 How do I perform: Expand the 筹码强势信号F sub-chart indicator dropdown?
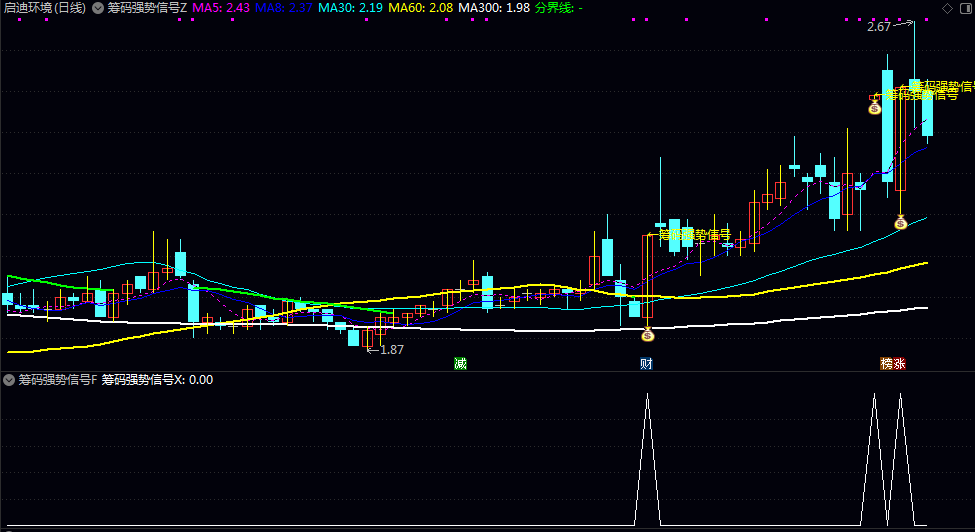point(9,380)
